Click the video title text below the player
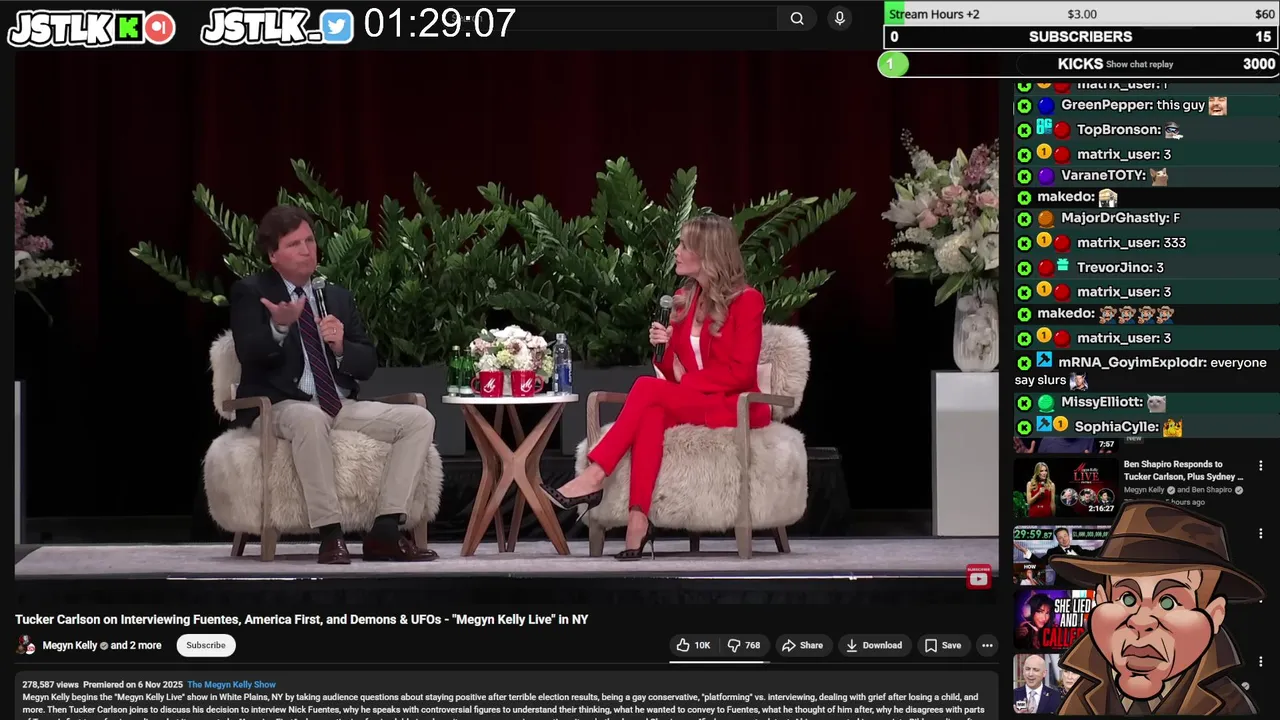Viewport: 1280px width, 720px height. [301, 620]
